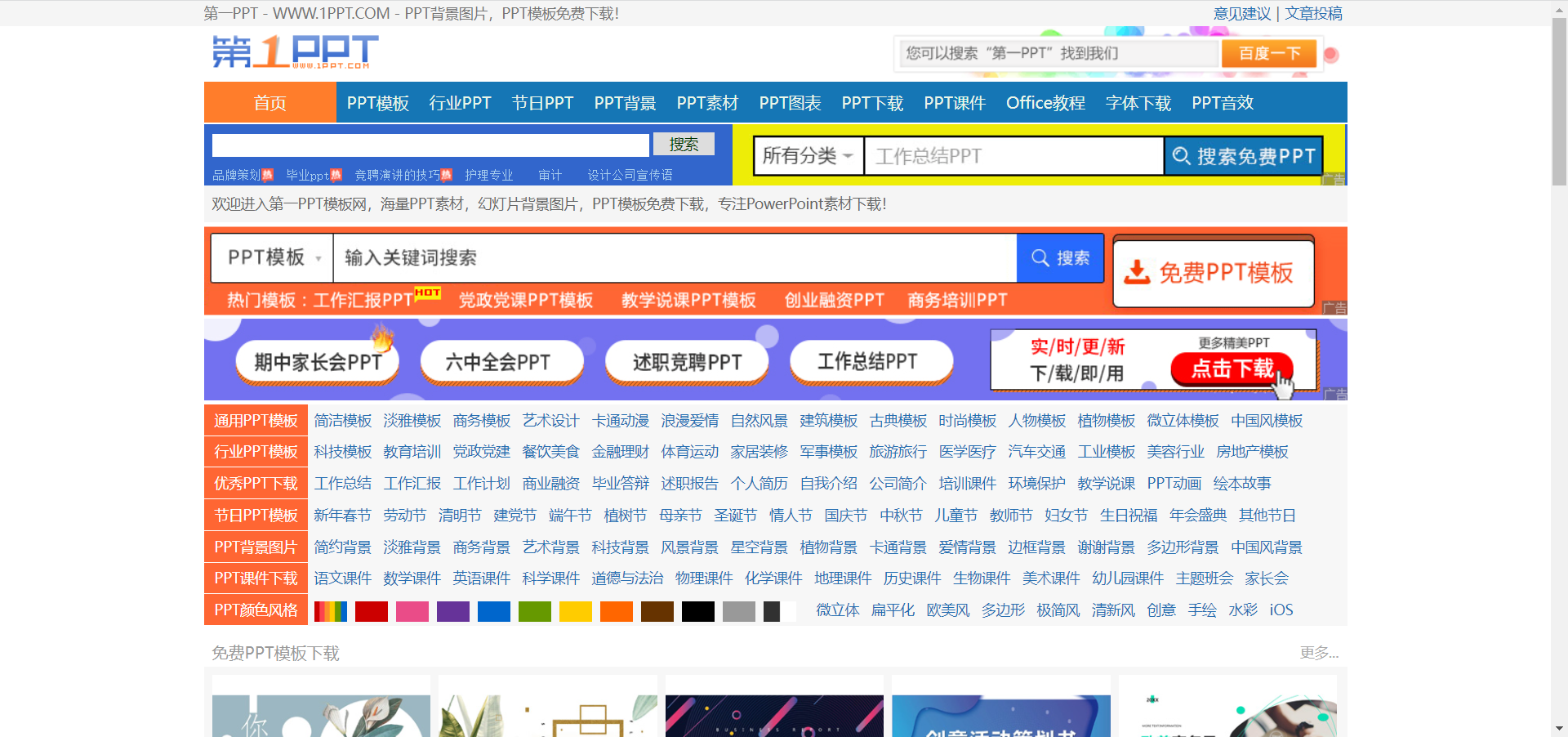The image size is (1568, 737).
Task: Click the blue 搜索 button with magnifier
Action: [1060, 258]
